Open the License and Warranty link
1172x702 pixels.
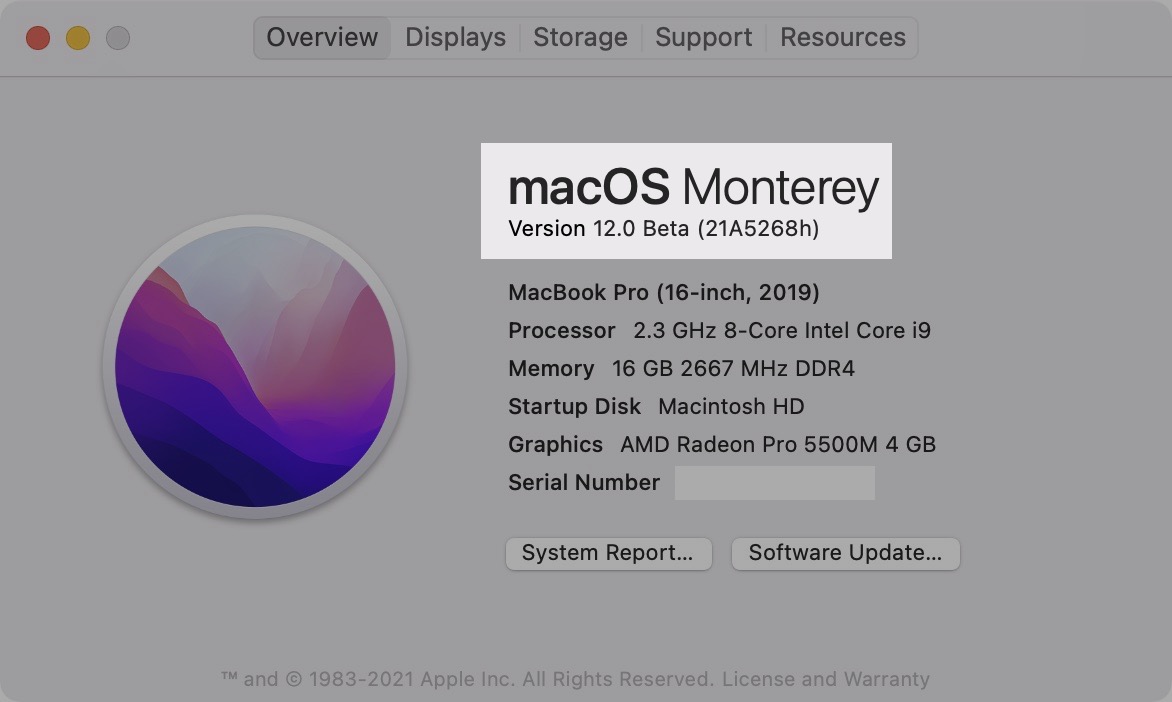pos(825,680)
